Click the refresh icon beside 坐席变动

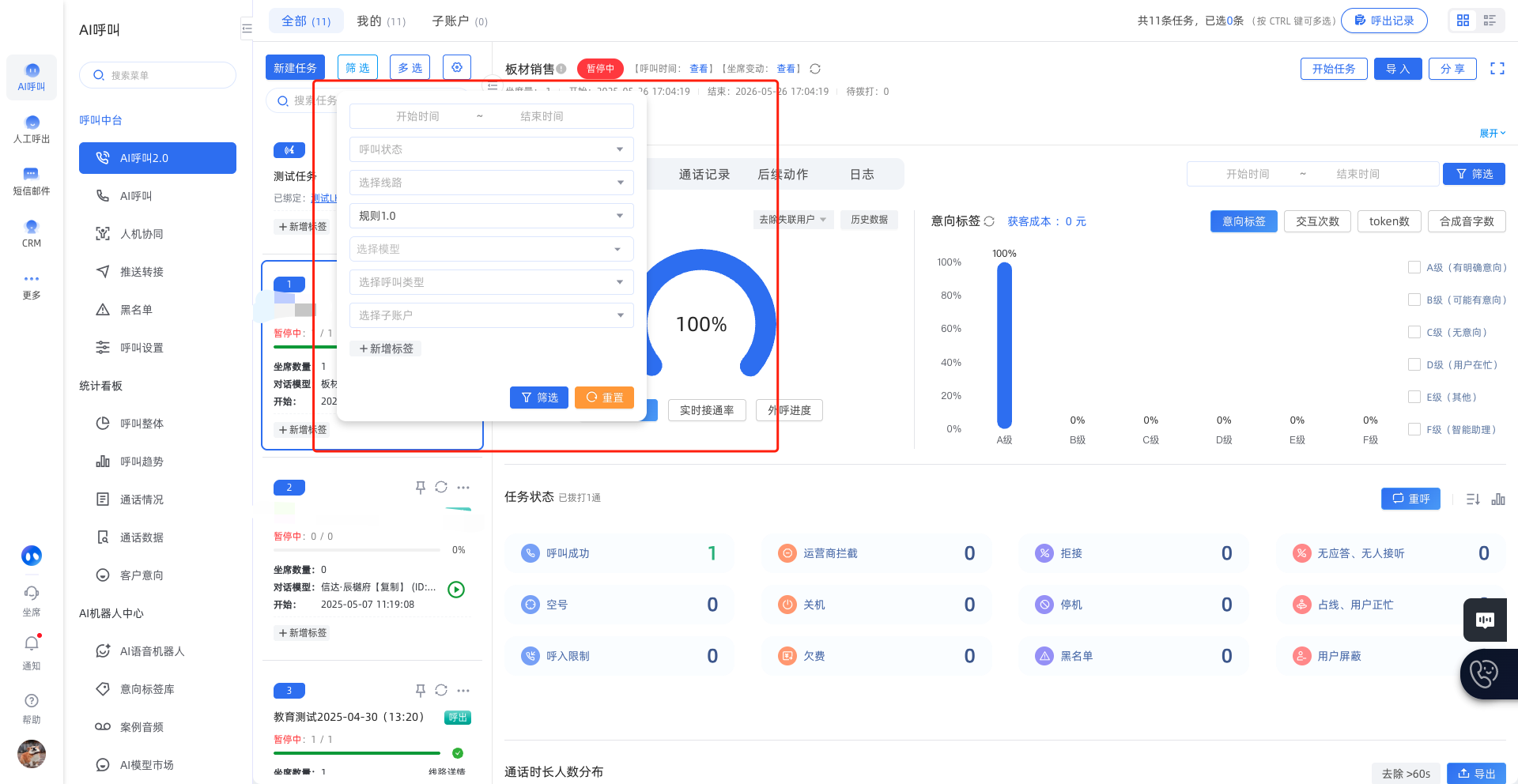point(815,69)
